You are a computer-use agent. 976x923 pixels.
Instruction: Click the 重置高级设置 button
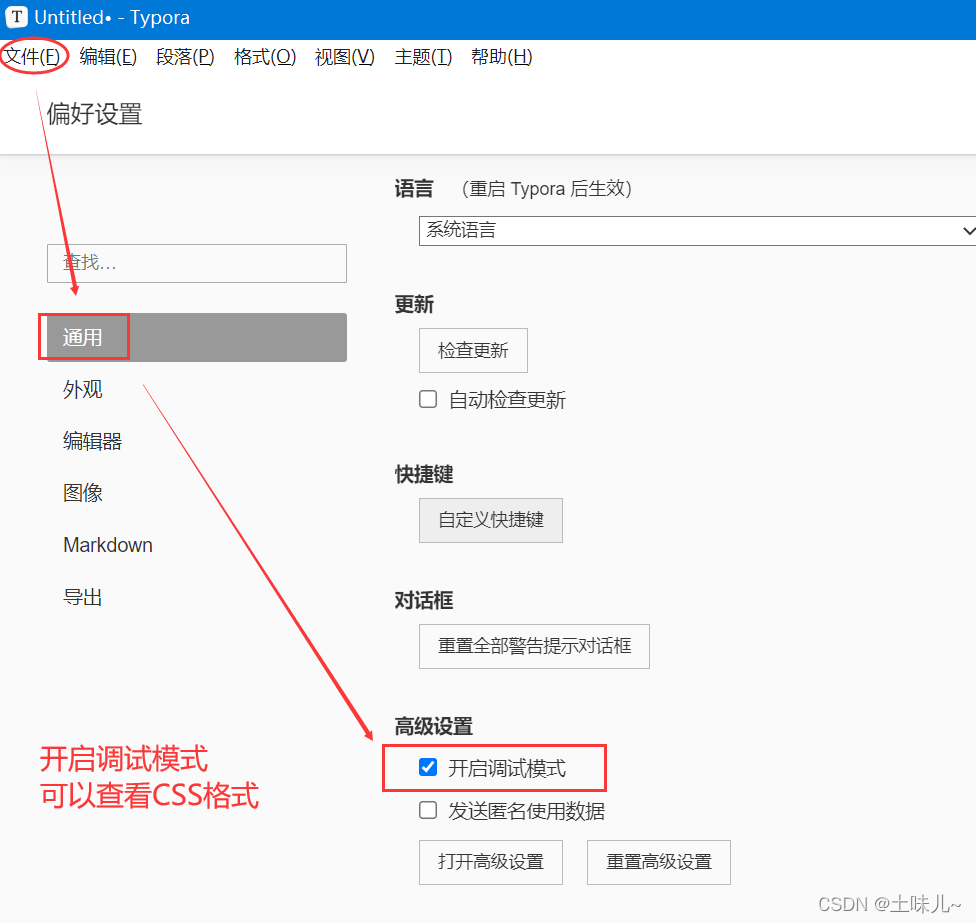point(659,862)
